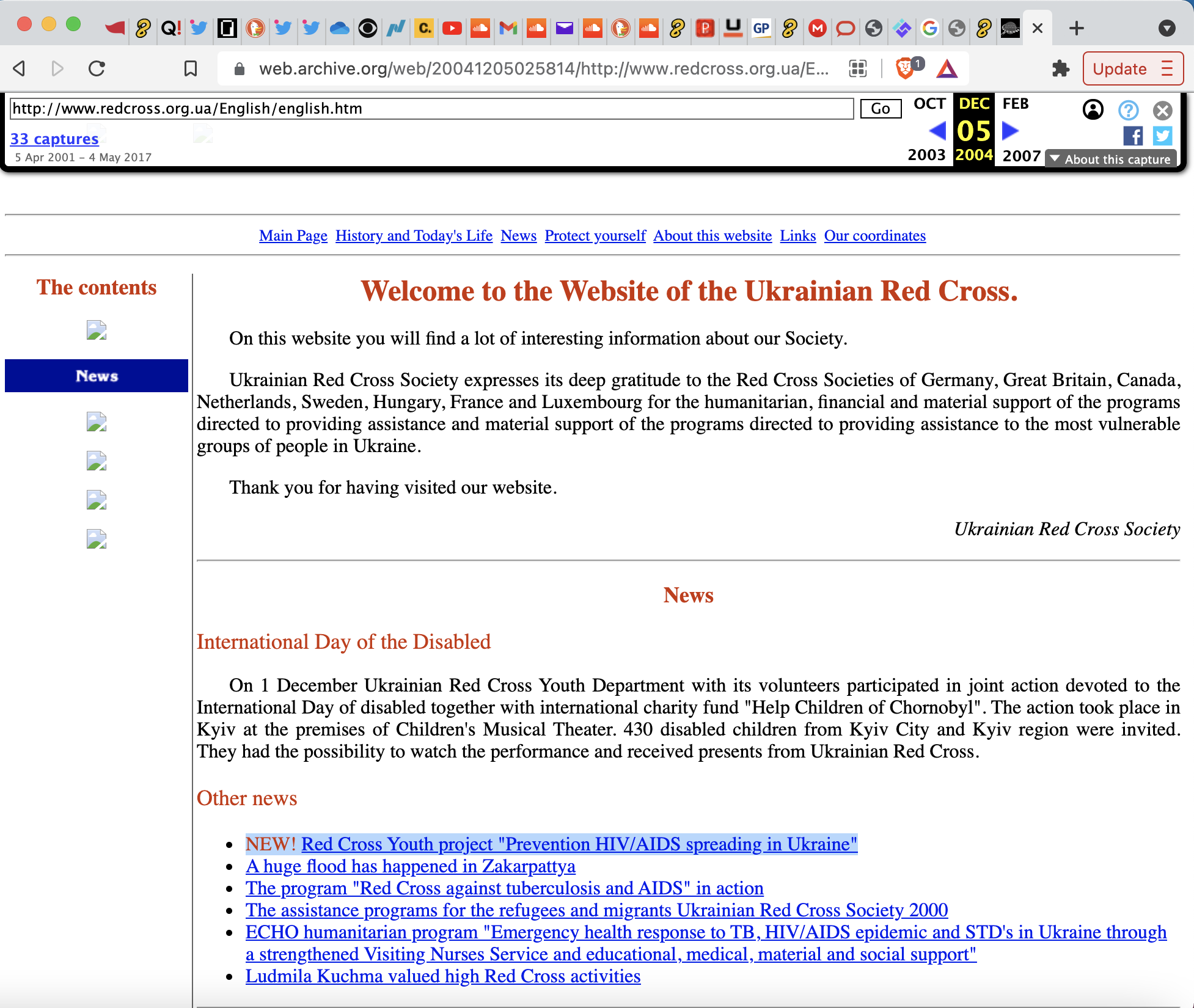Open News link in top navigation
Screen dimensions: 1194x1008
518,236
